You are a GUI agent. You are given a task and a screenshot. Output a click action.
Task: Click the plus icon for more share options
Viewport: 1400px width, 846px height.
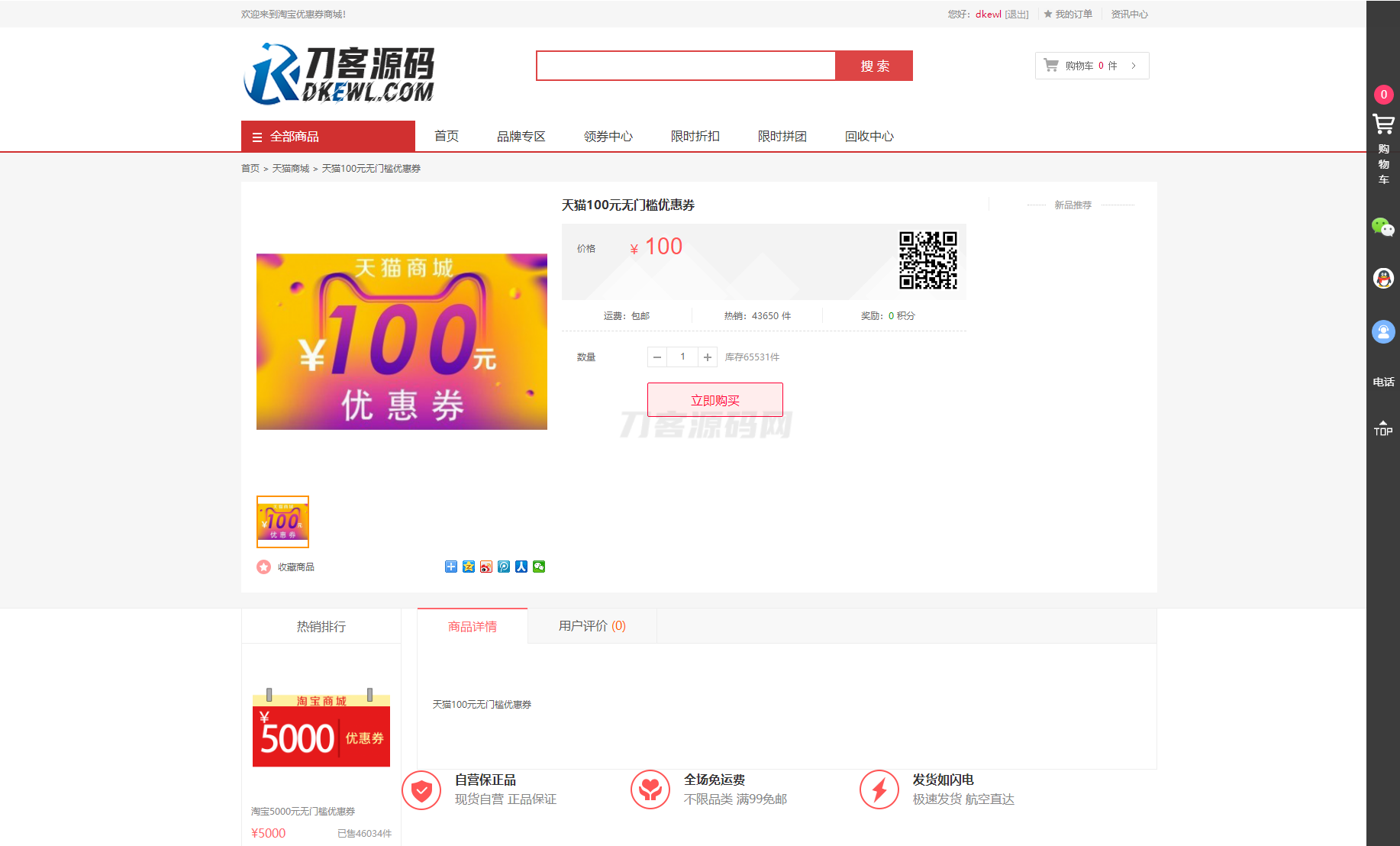pos(450,567)
